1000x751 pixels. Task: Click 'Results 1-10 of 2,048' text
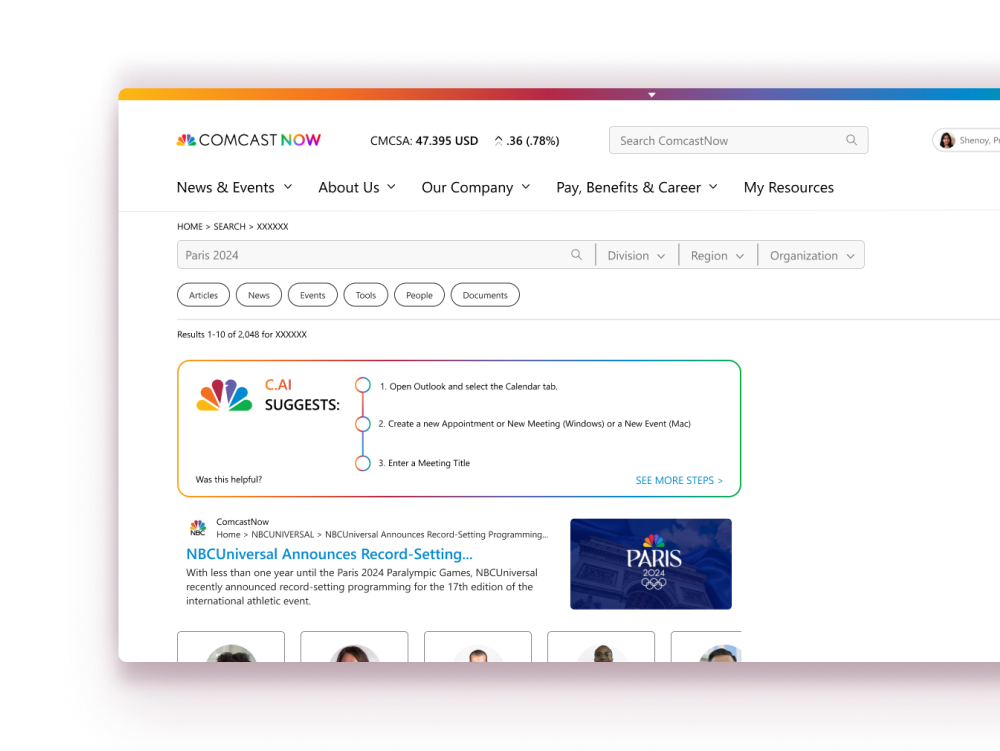pos(218,334)
